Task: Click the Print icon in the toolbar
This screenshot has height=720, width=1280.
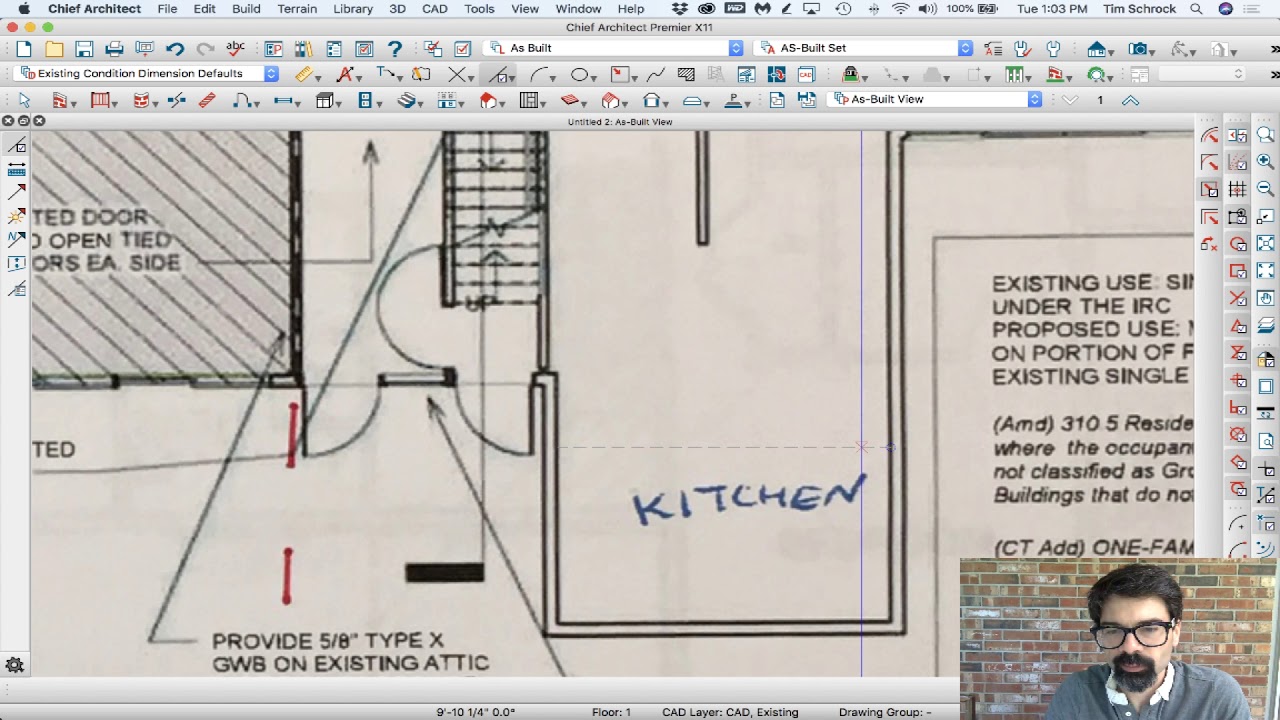Action: point(114,48)
